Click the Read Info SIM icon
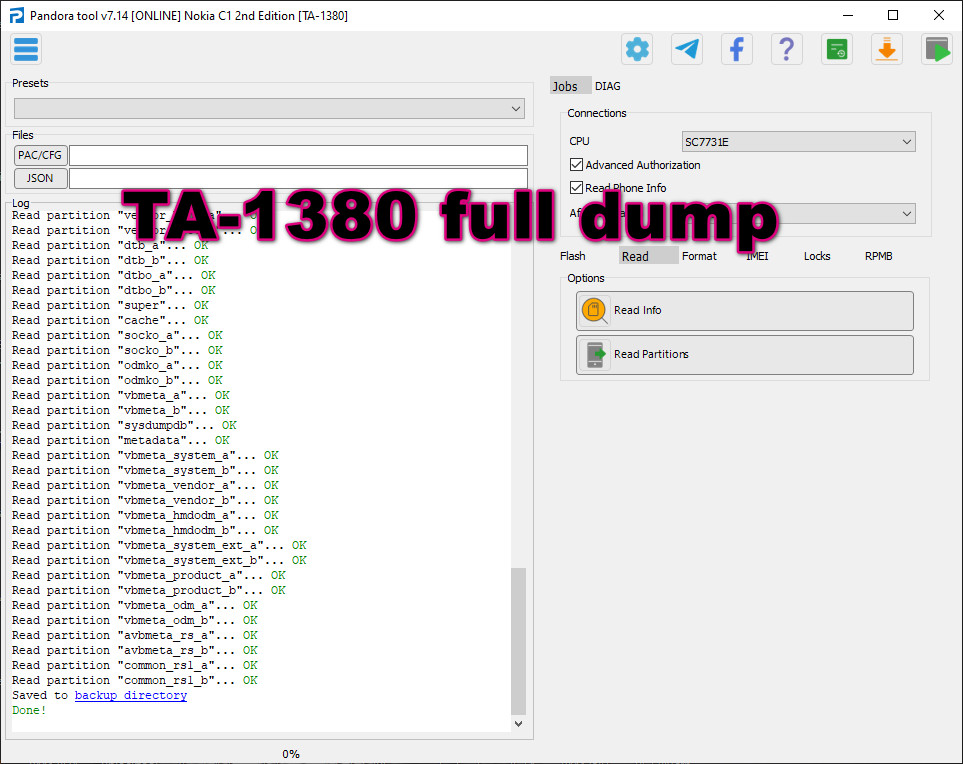This screenshot has width=963, height=764. (594, 310)
